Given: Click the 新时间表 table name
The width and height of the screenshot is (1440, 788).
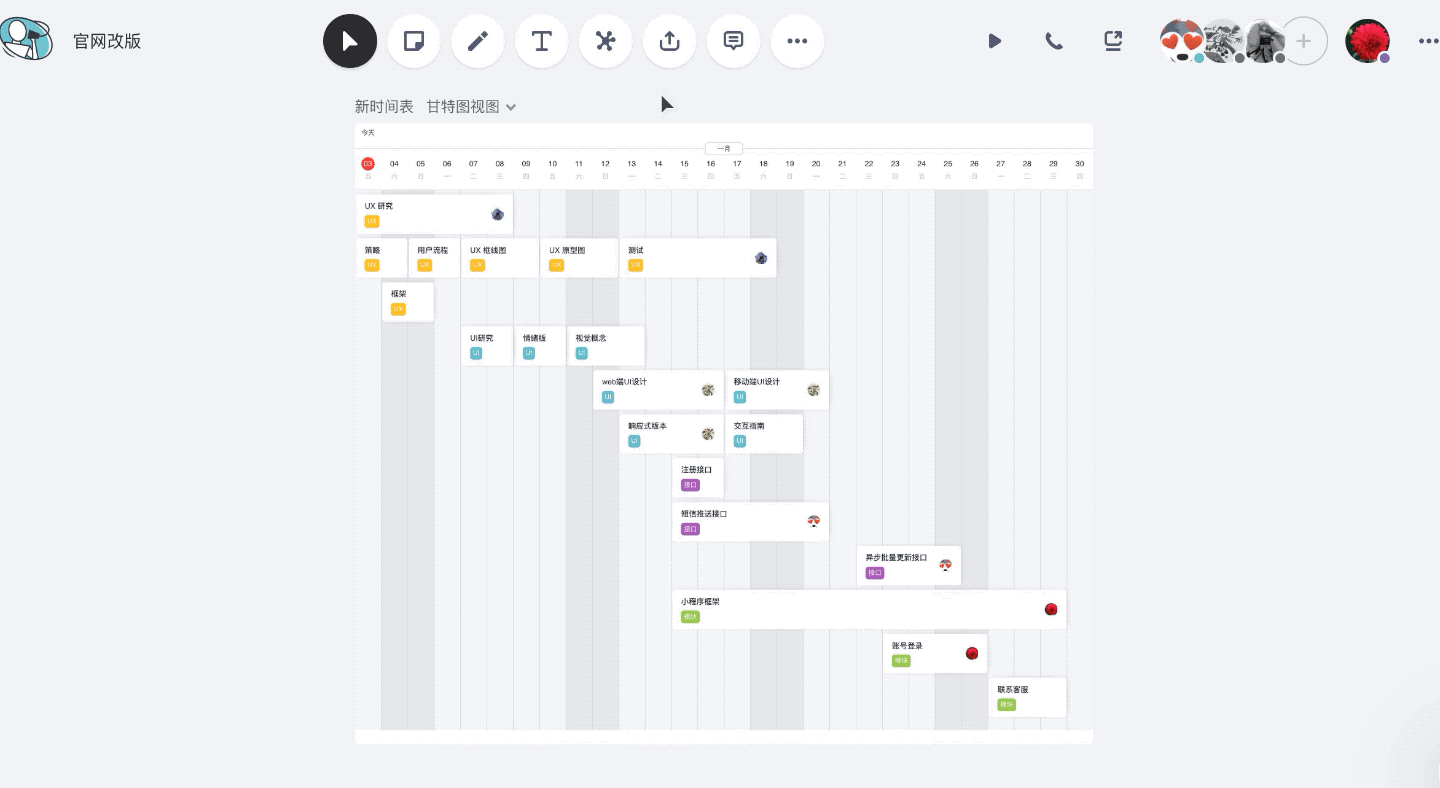Looking at the screenshot, I should pyautogui.click(x=384, y=107).
